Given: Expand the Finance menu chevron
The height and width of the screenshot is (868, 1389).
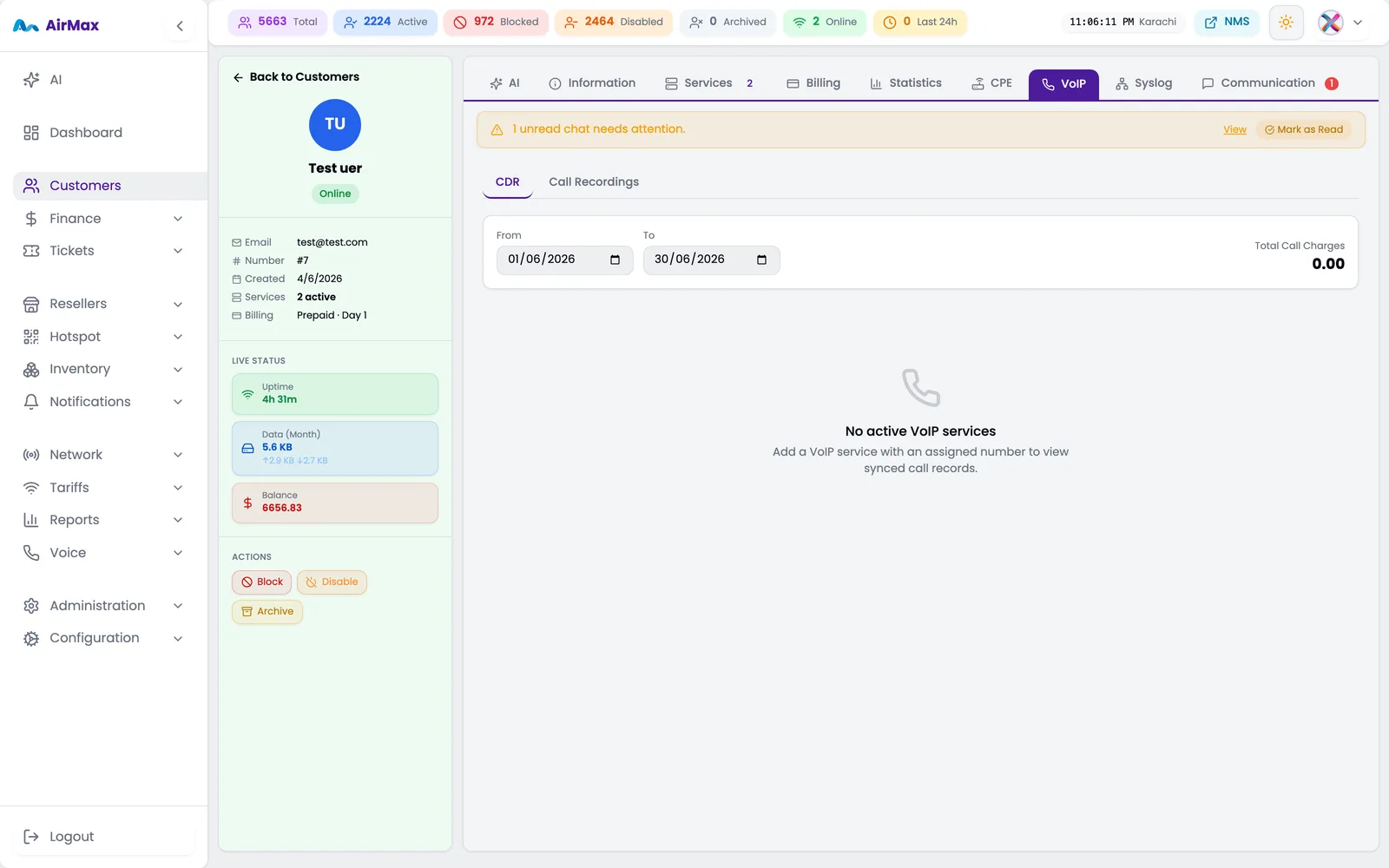Looking at the screenshot, I should click(178, 219).
